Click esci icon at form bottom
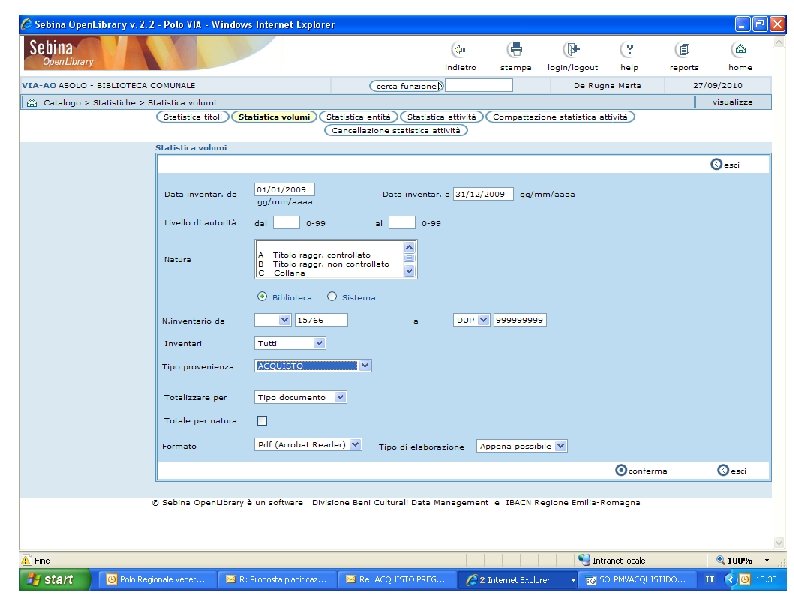Screen dimensions: 794x595 [723, 470]
